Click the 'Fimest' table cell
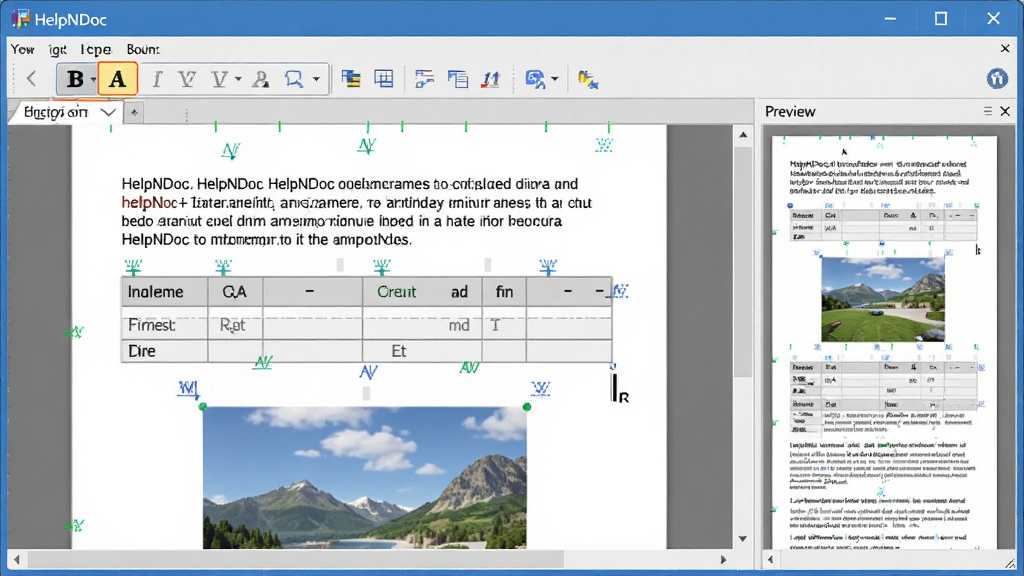Screen dimensions: 1024x576 (x=165, y=325)
